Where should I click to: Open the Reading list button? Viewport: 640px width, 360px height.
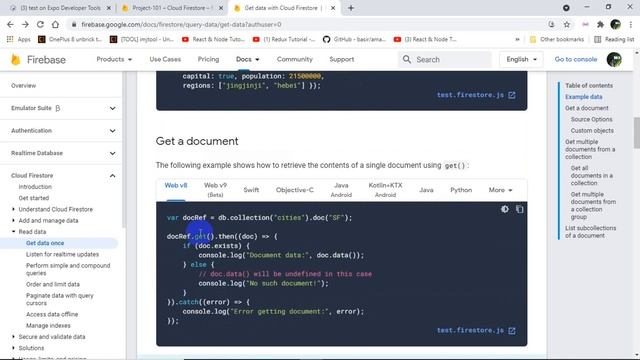[x=614, y=39]
